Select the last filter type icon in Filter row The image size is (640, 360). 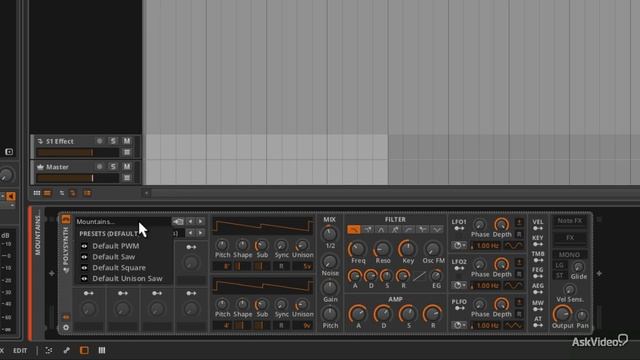(x=437, y=229)
